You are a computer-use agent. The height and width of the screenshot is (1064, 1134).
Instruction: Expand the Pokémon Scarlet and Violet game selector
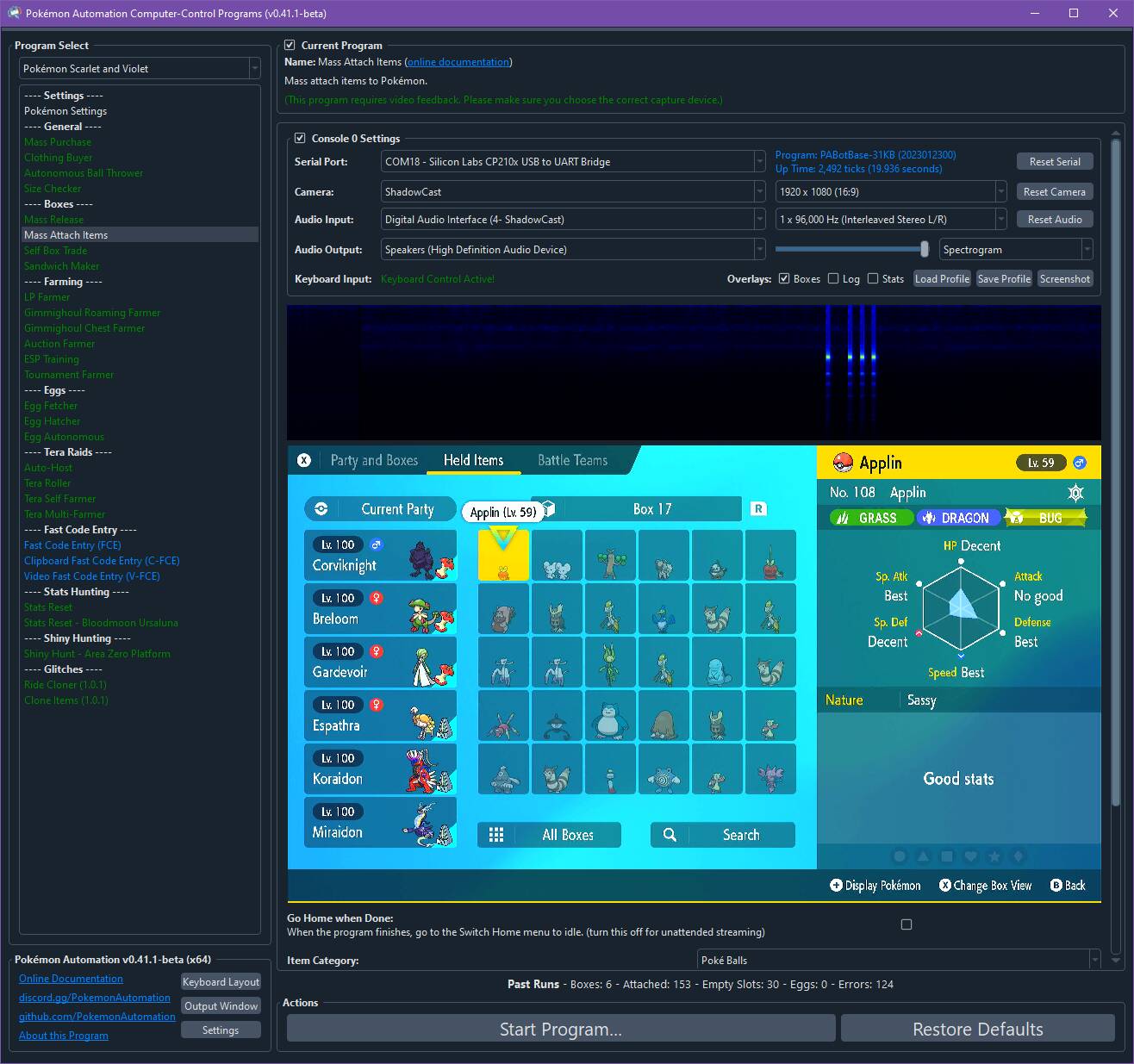tap(140, 69)
